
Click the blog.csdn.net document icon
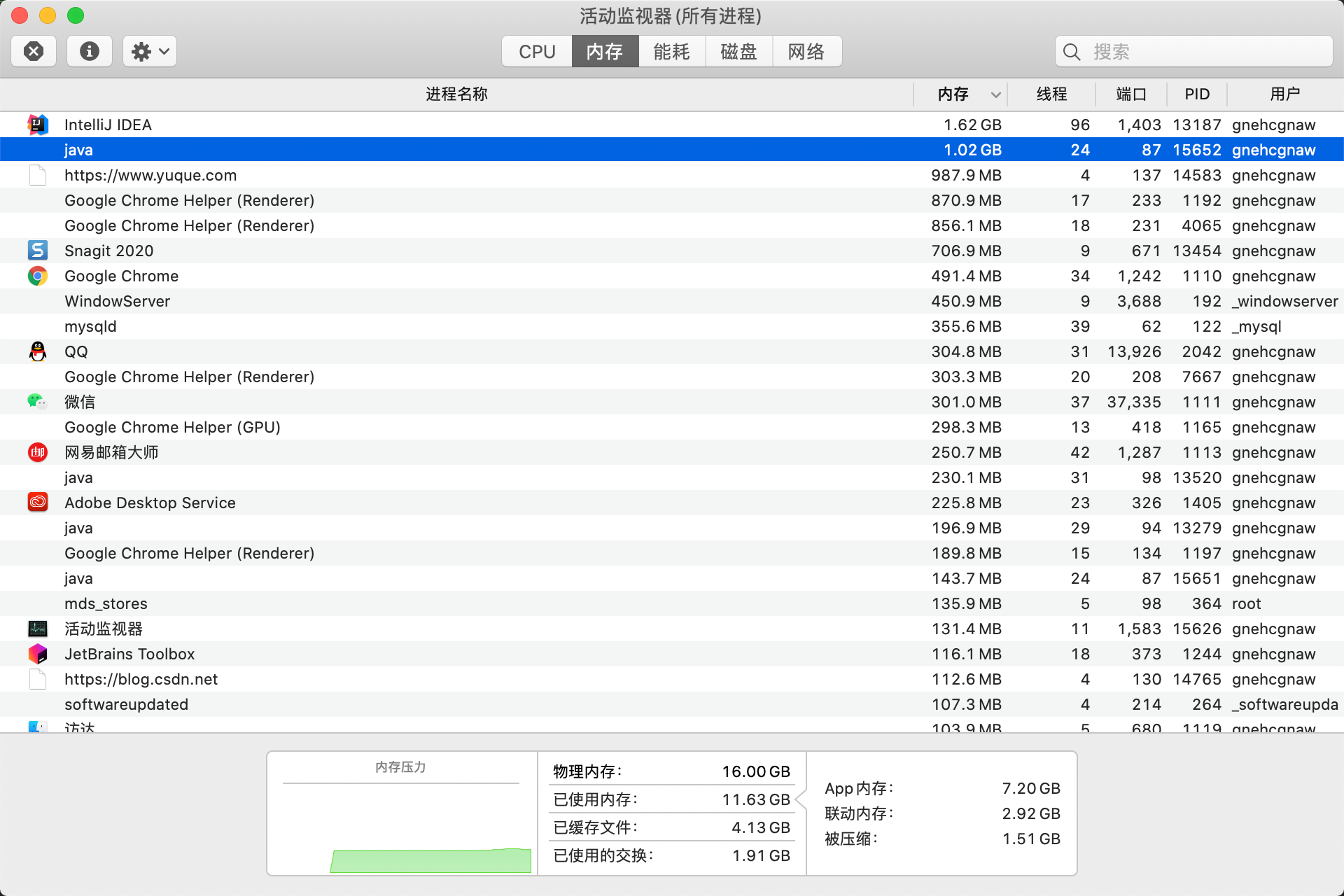(38, 679)
